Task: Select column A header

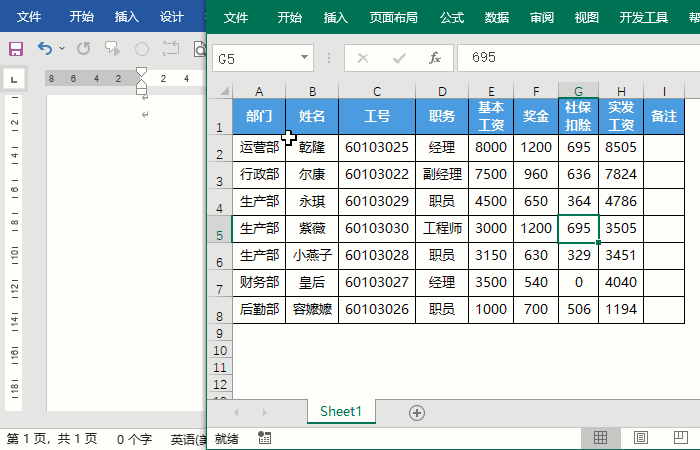Action: tap(259, 92)
